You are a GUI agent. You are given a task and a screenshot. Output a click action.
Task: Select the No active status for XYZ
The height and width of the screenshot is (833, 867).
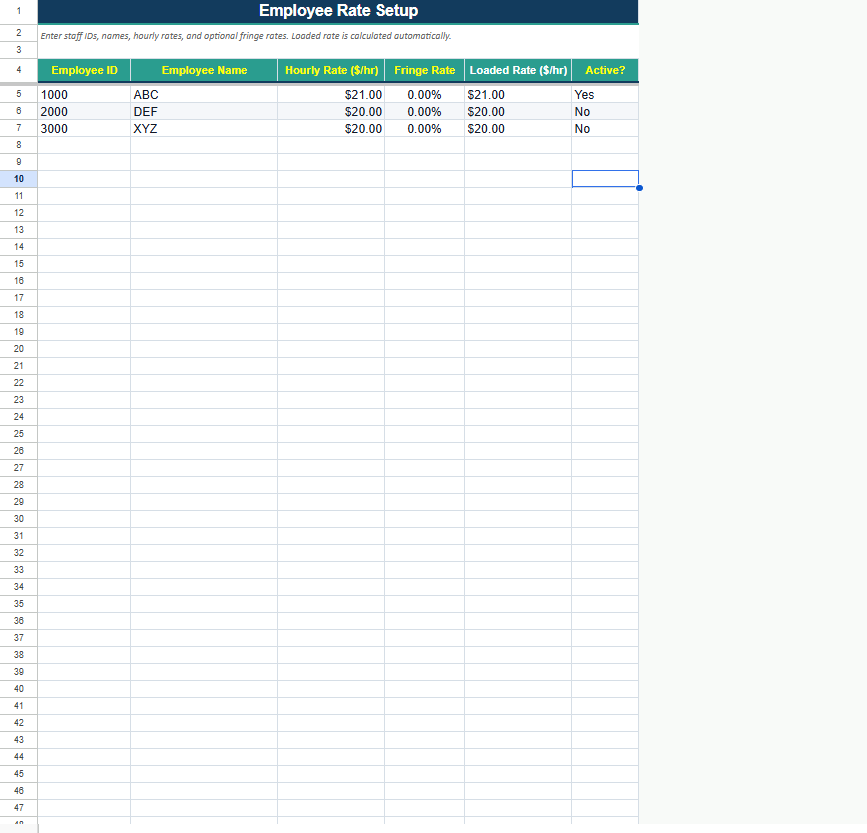pyautogui.click(x=605, y=129)
